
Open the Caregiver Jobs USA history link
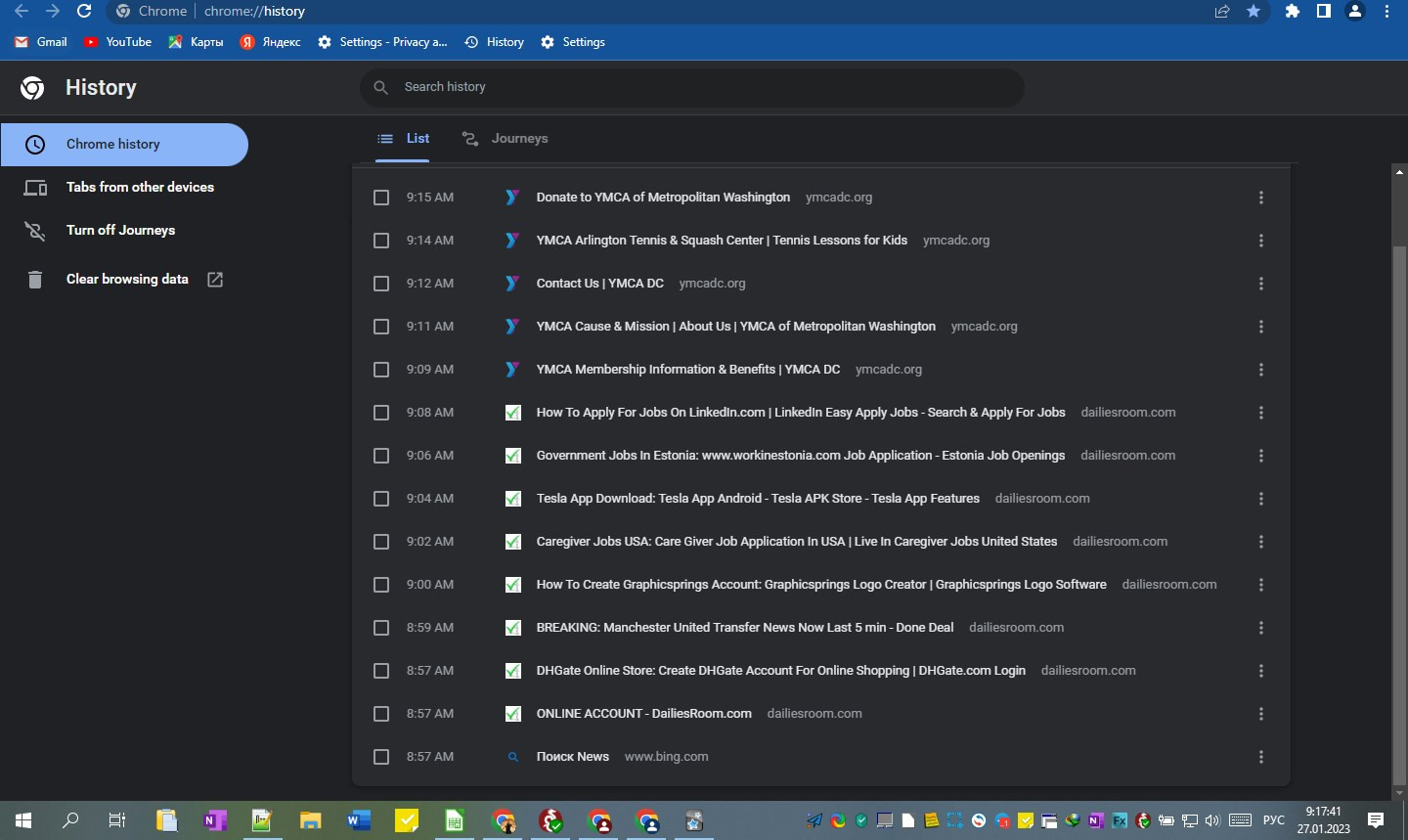pyautogui.click(x=797, y=542)
